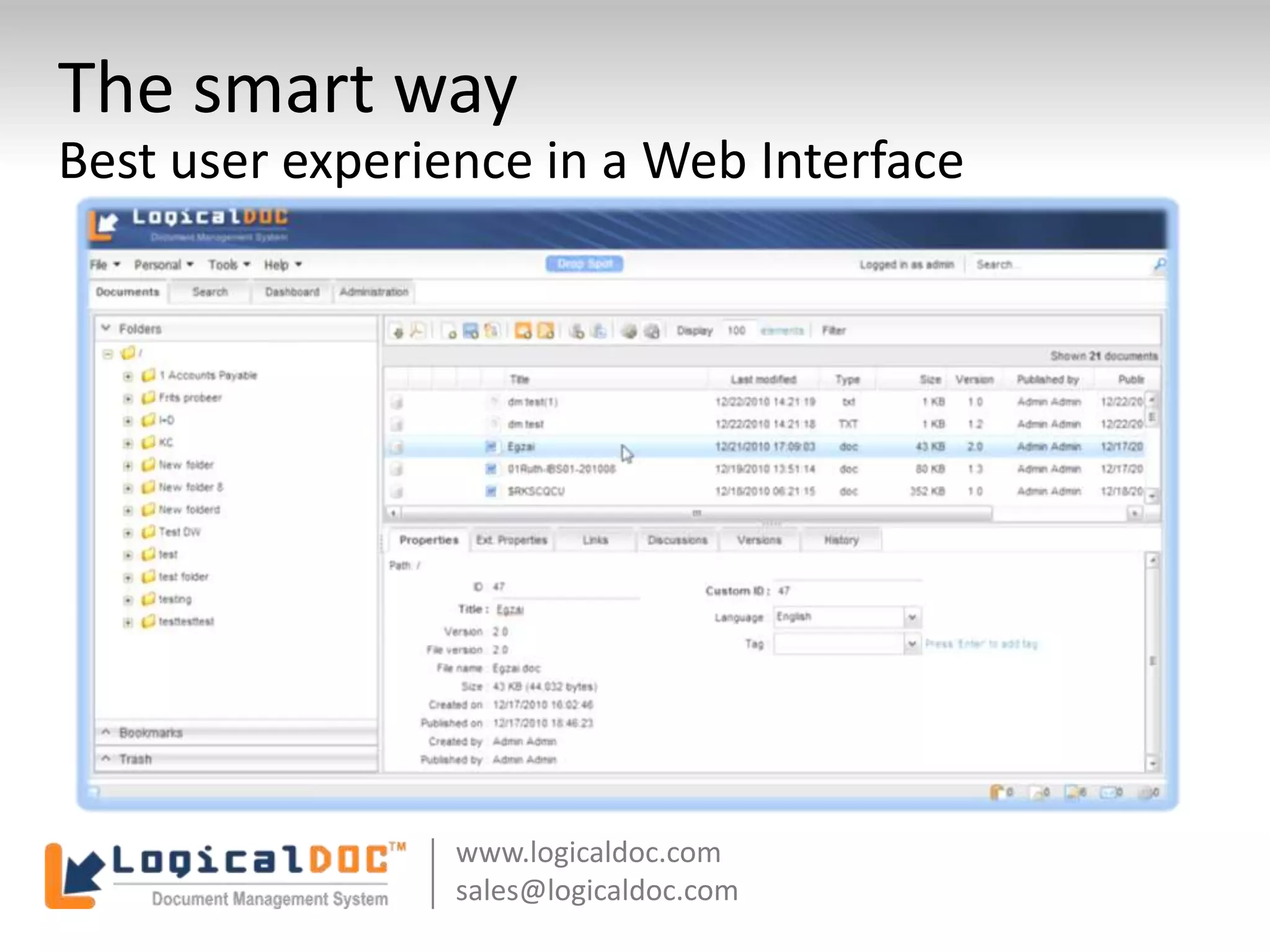Click the blue disk toolbar icon
The width and height of the screenshot is (1270, 952).
click(x=471, y=331)
